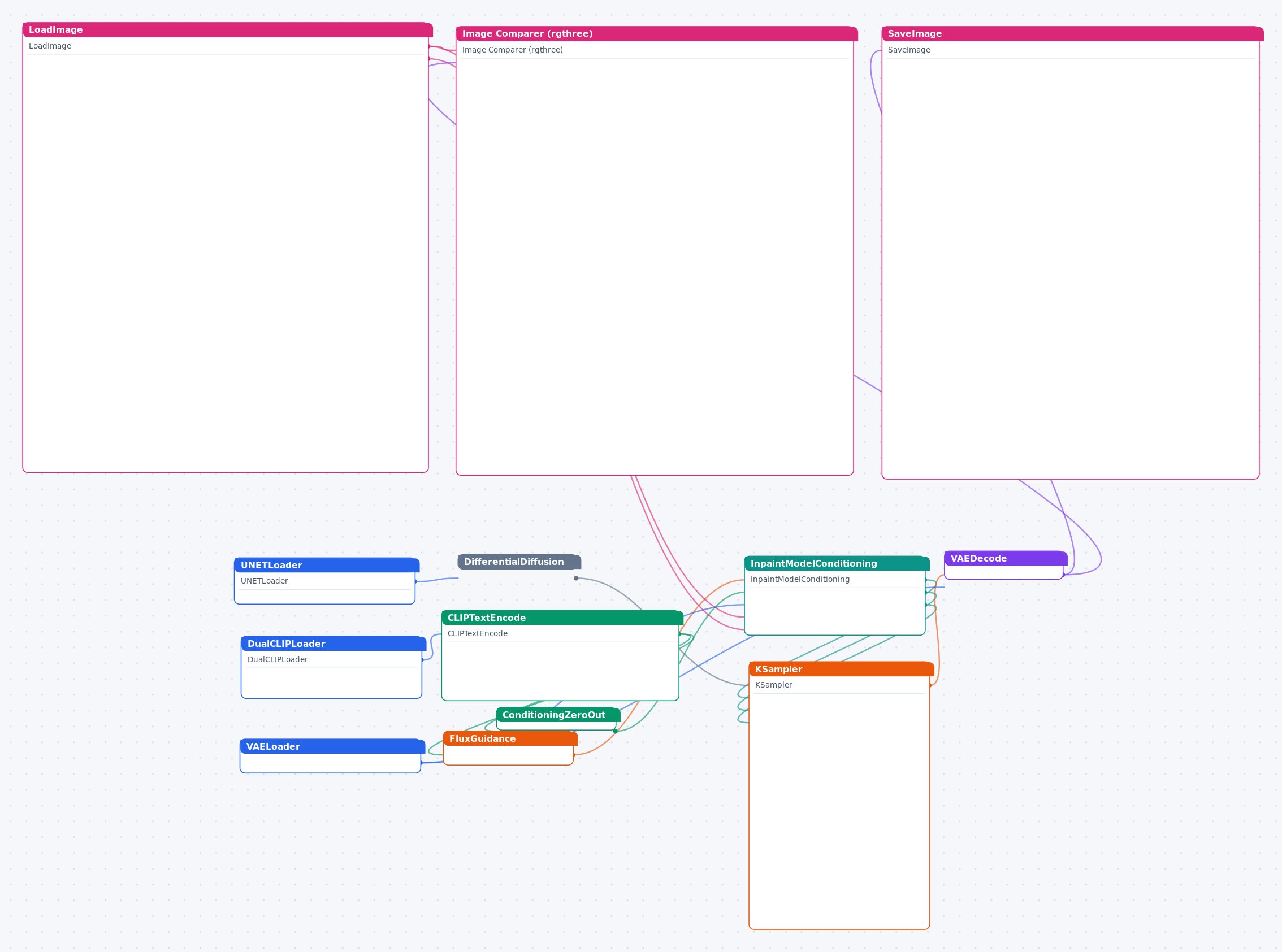Select the FluxGuidance node title bar

click(510, 739)
